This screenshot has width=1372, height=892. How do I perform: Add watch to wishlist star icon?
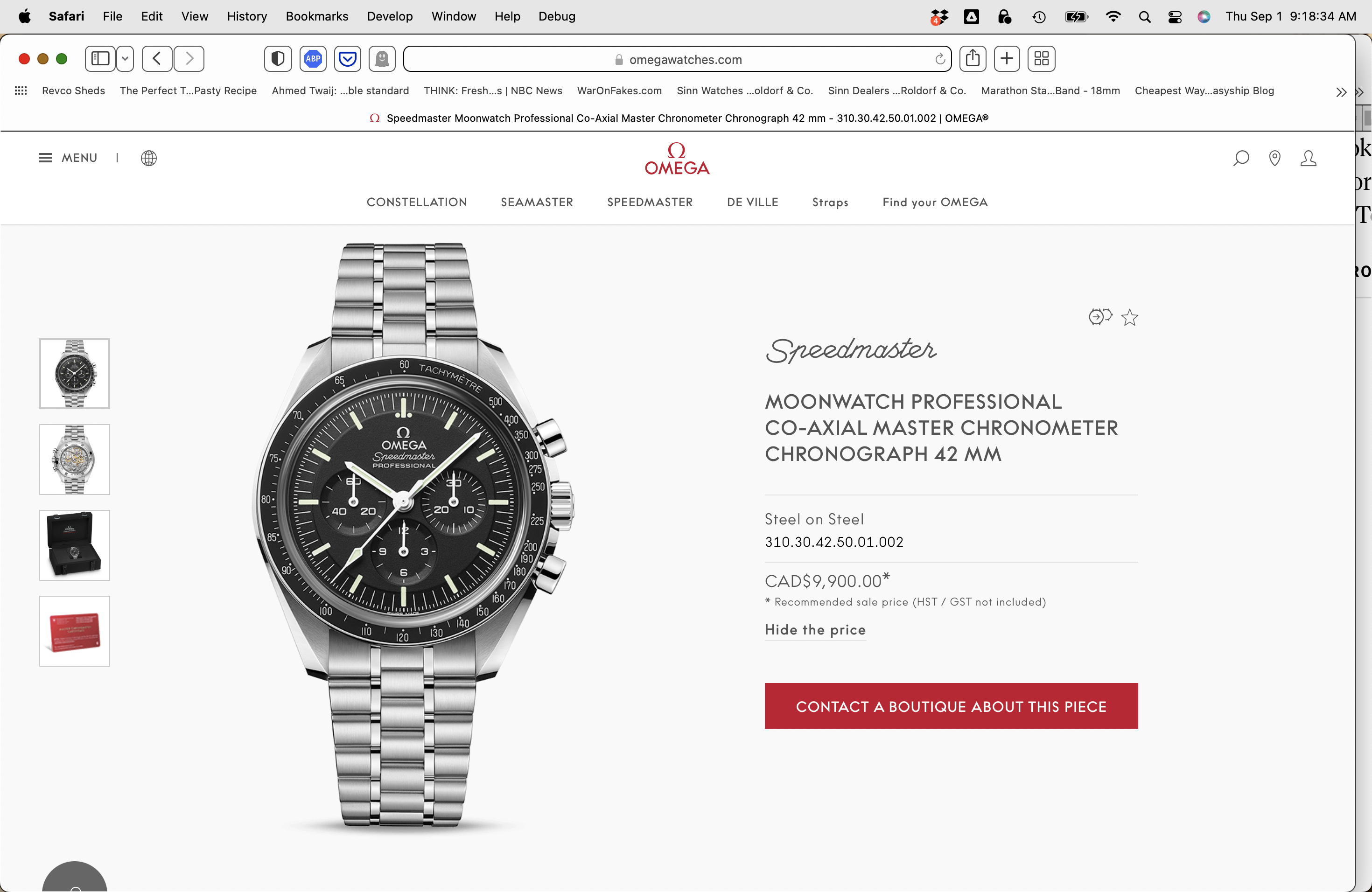click(1129, 317)
